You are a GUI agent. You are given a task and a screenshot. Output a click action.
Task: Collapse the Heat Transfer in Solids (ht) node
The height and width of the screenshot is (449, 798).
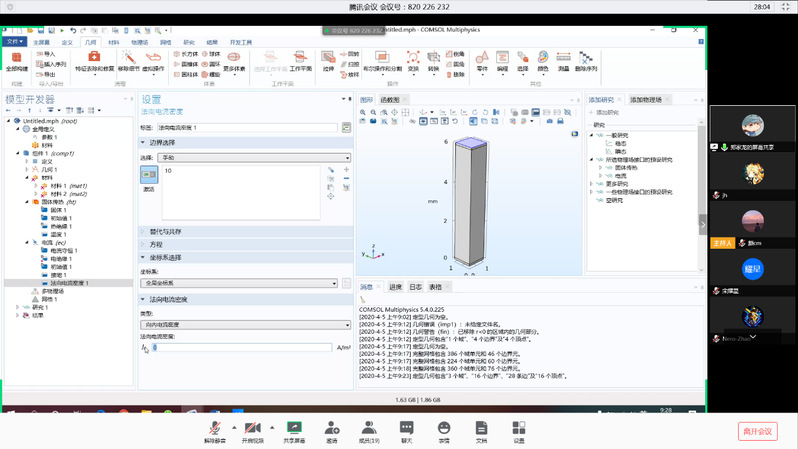tap(27, 202)
